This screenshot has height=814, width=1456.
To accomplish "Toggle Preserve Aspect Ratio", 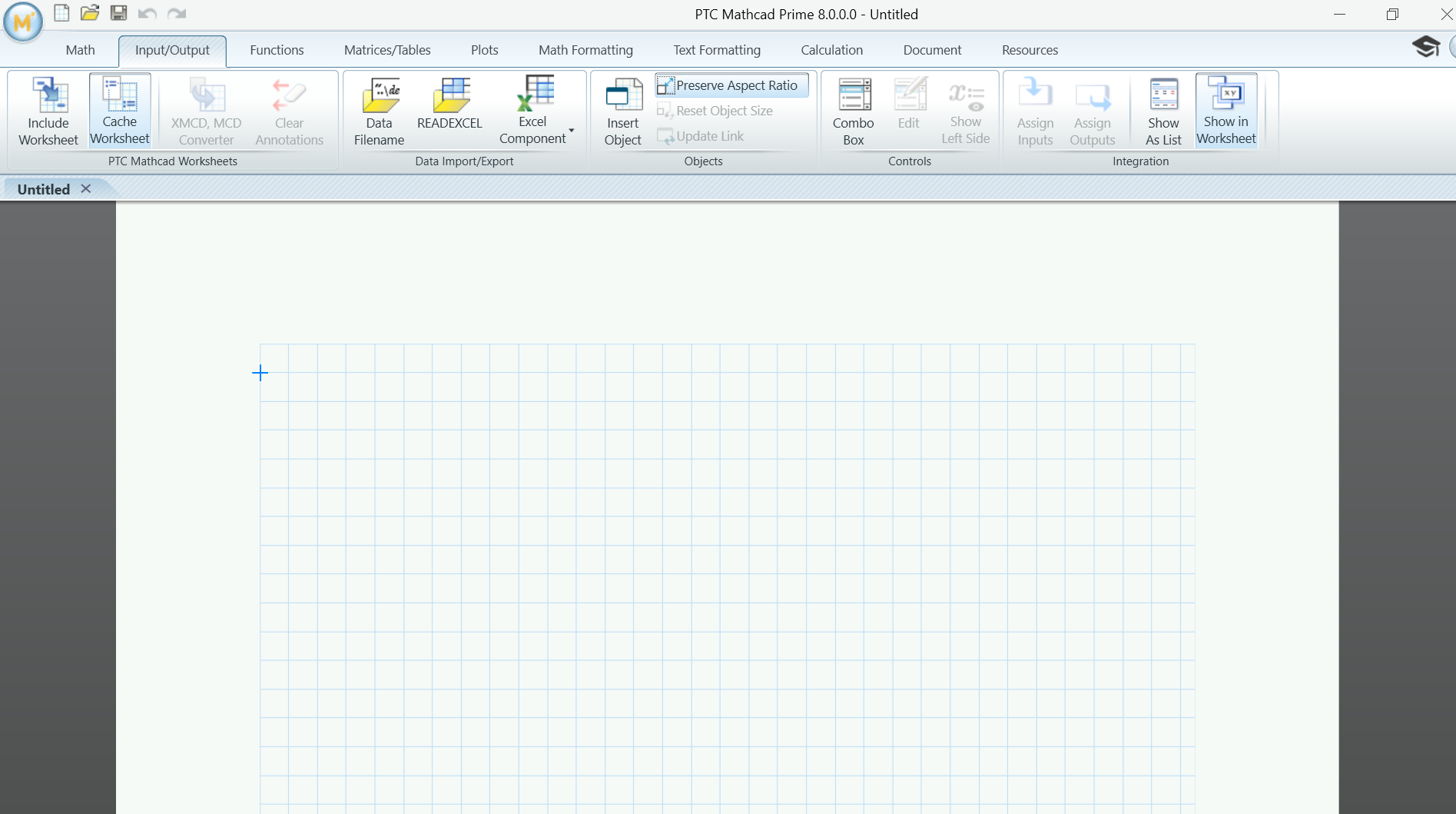I will pyautogui.click(x=731, y=85).
